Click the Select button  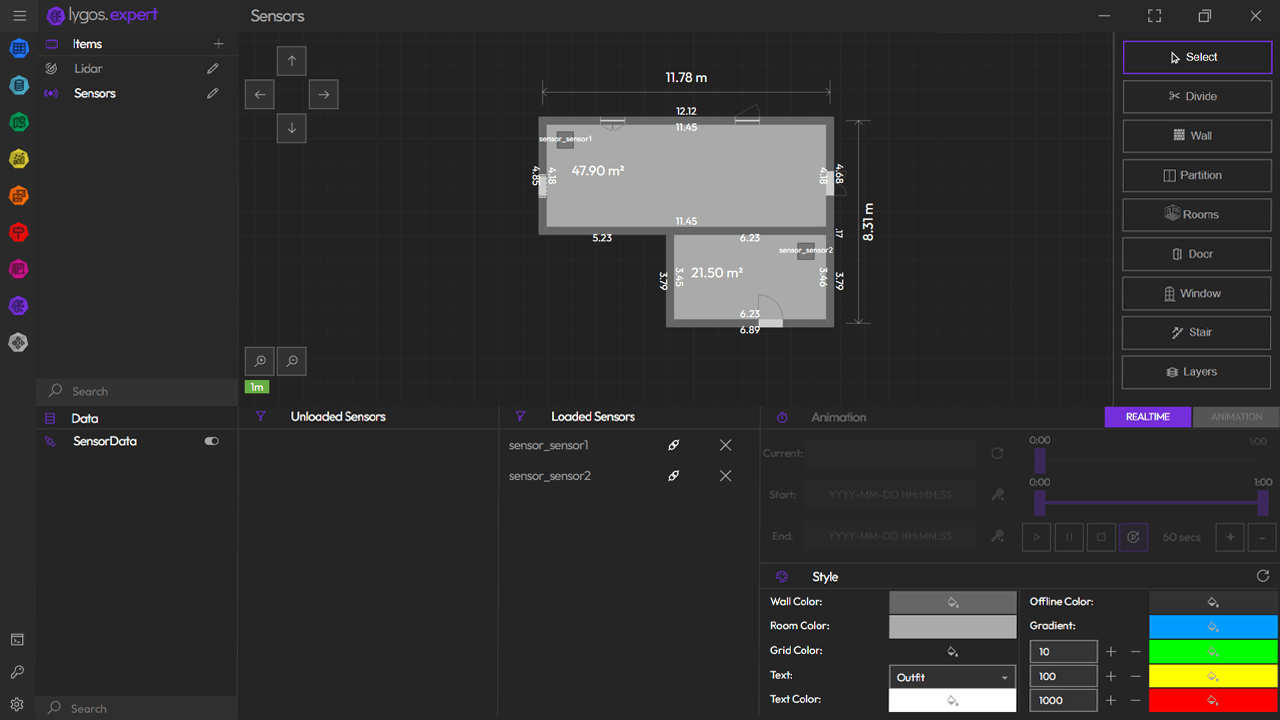1196,57
